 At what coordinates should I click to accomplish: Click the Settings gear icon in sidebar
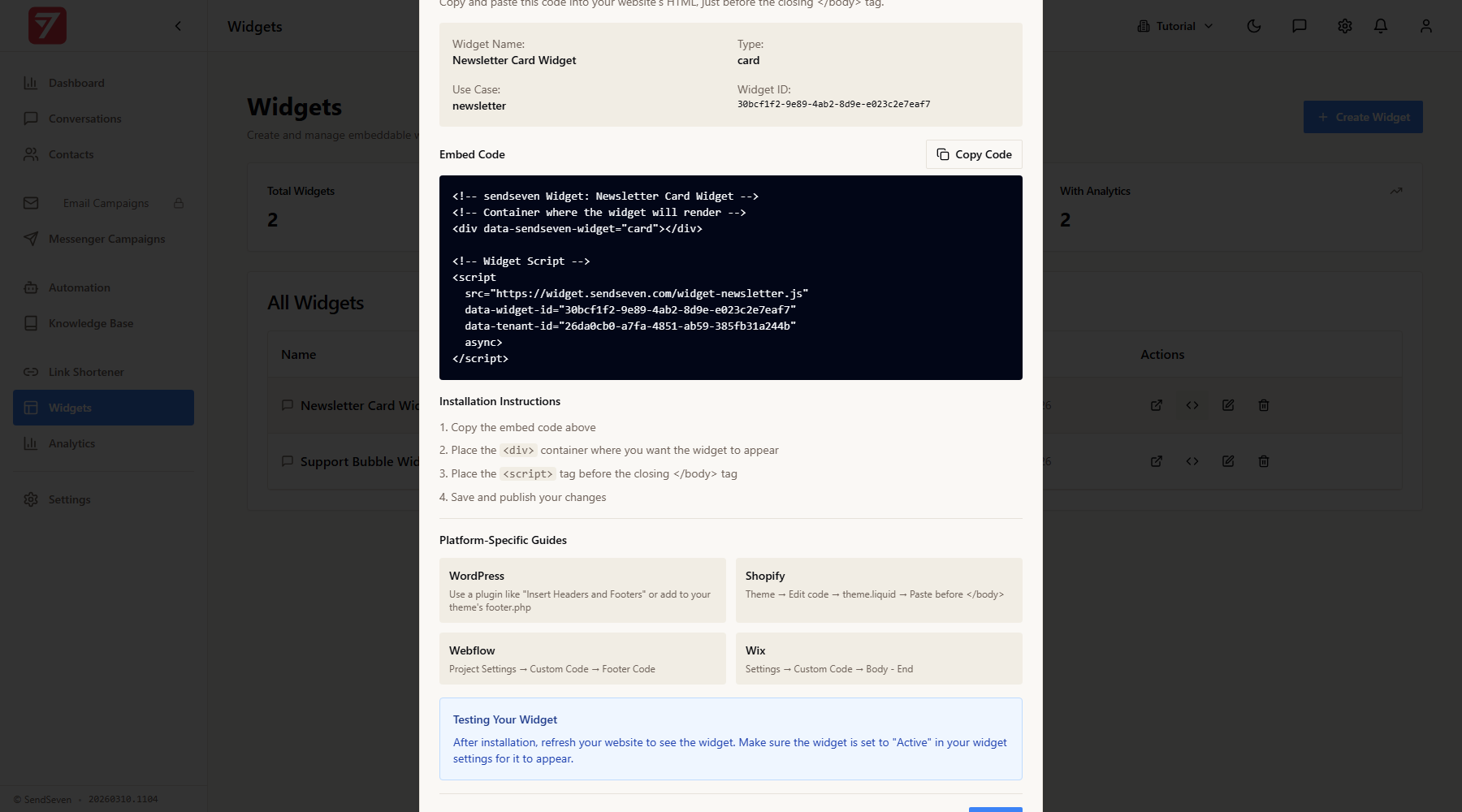point(31,499)
